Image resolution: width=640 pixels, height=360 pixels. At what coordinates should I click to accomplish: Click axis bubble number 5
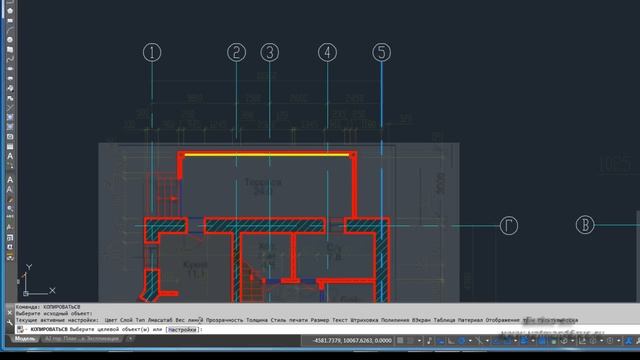(x=382, y=52)
